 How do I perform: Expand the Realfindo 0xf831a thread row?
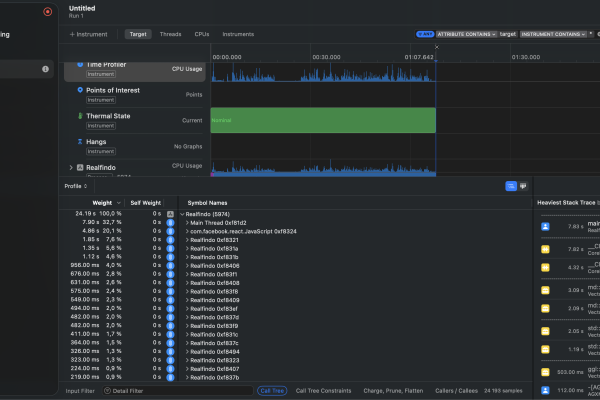(187, 248)
